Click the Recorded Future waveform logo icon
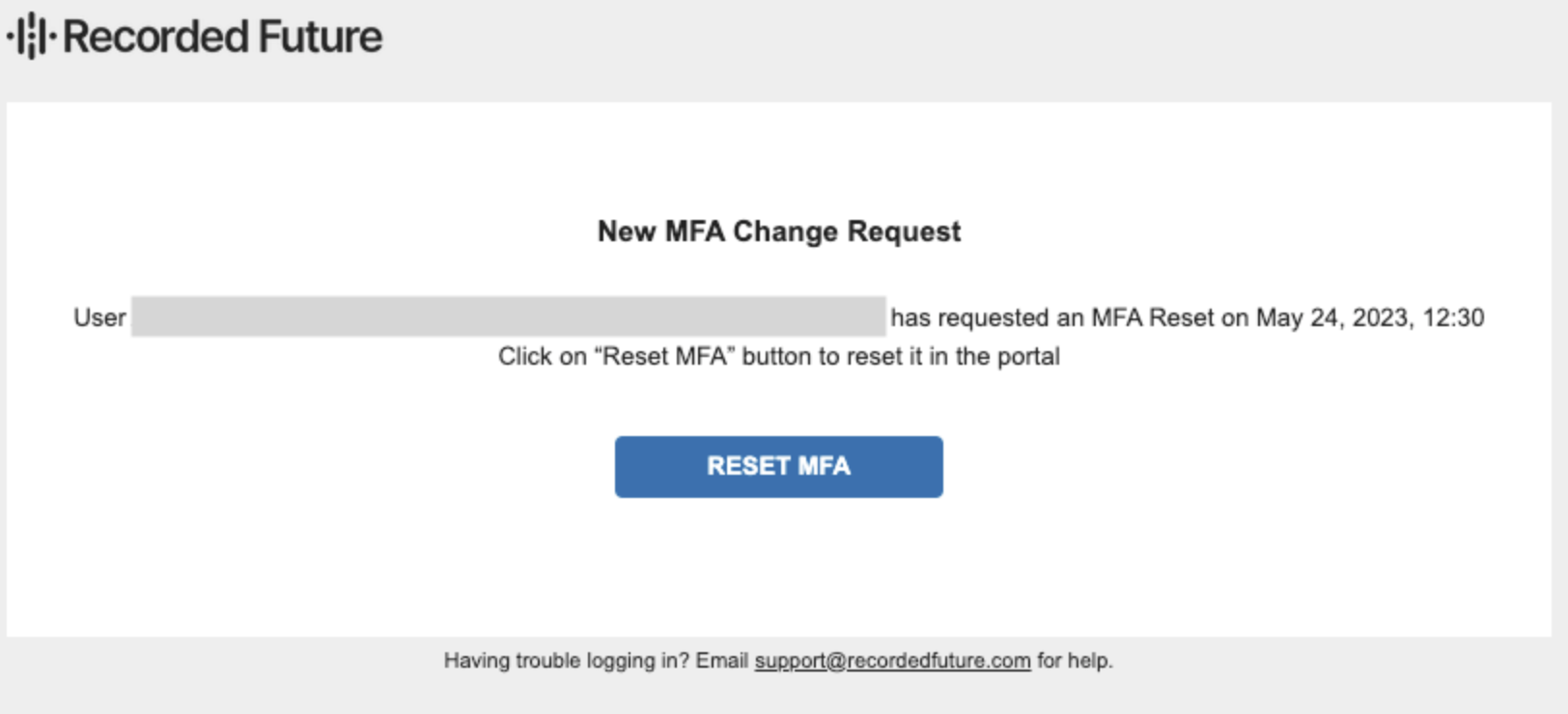 coord(31,37)
